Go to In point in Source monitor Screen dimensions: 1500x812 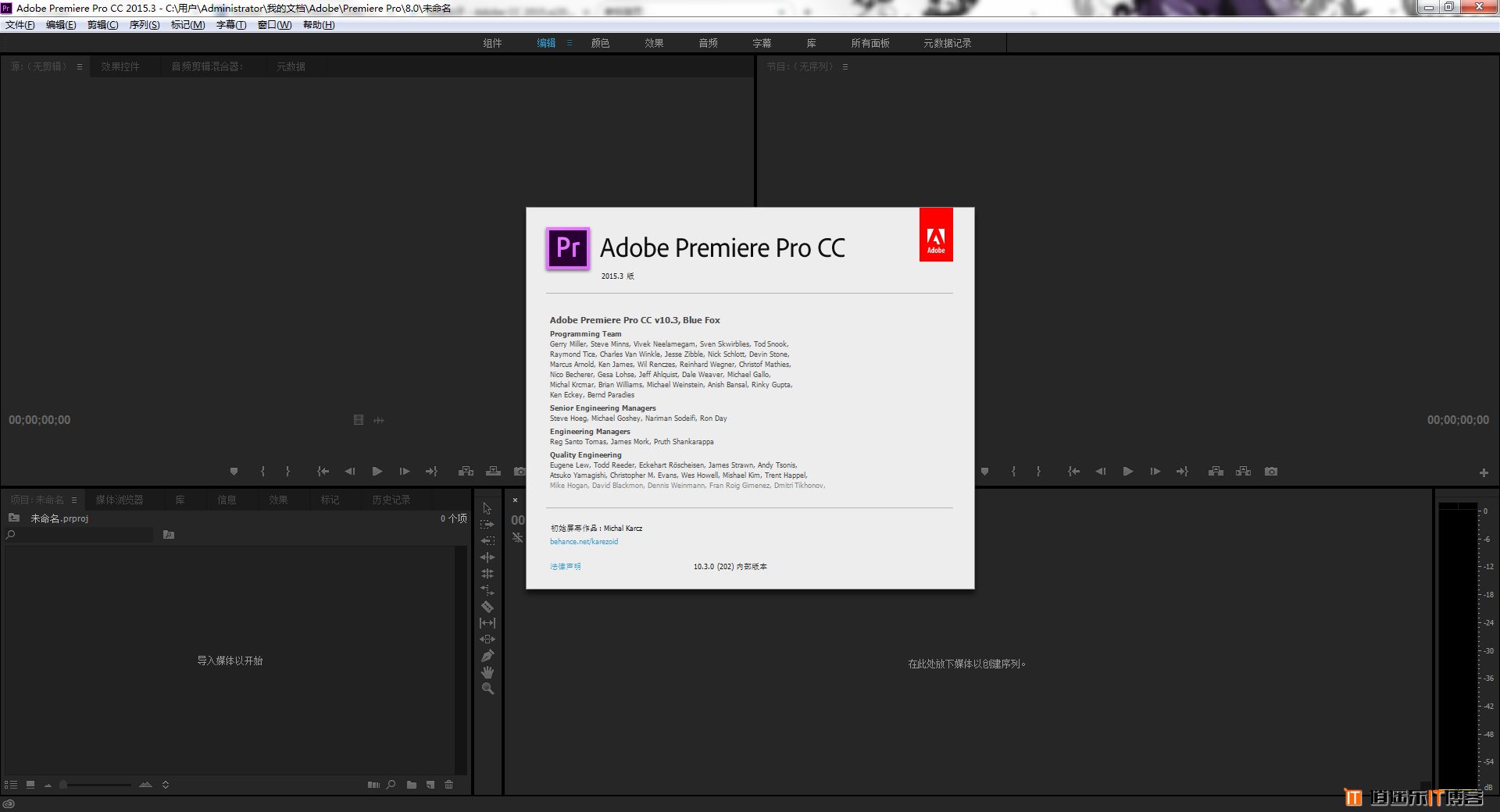tap(323, 472)
